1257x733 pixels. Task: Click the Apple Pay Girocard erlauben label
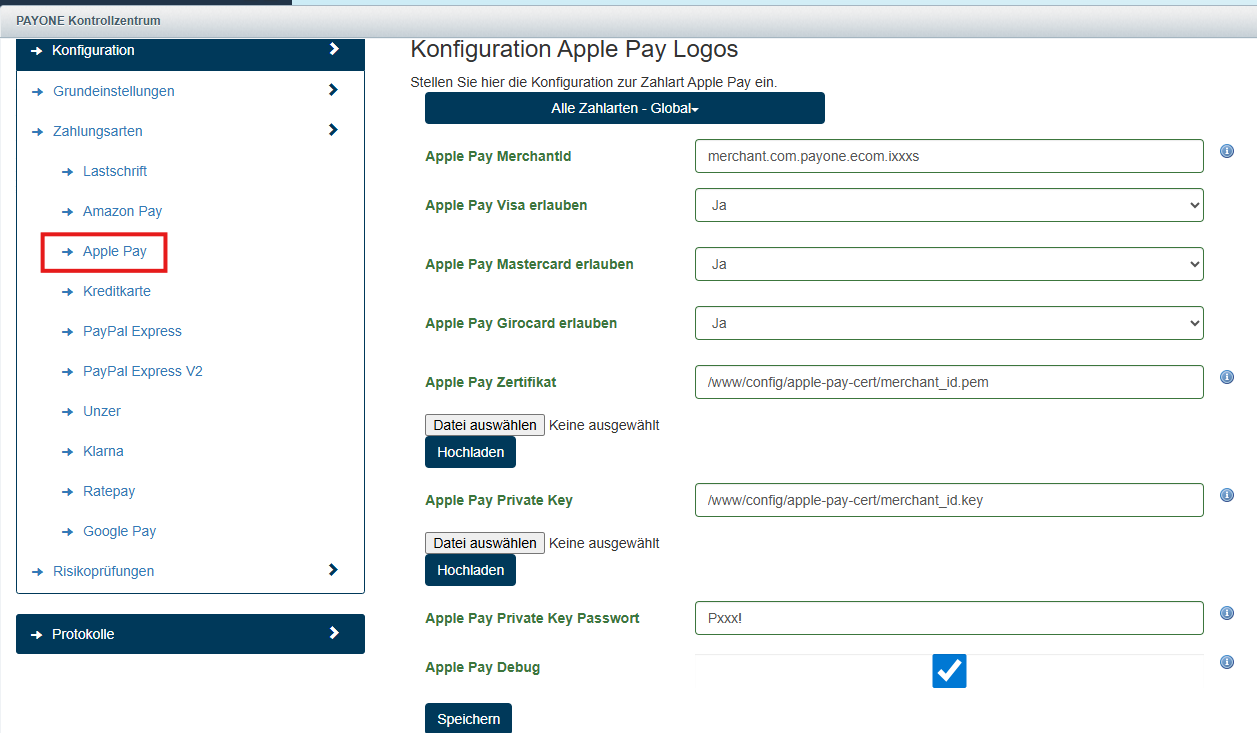tap(521, 323)
